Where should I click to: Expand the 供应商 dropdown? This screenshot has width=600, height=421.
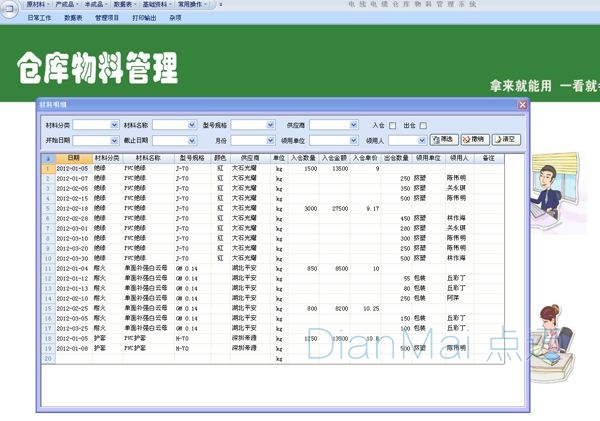[354, 125]
